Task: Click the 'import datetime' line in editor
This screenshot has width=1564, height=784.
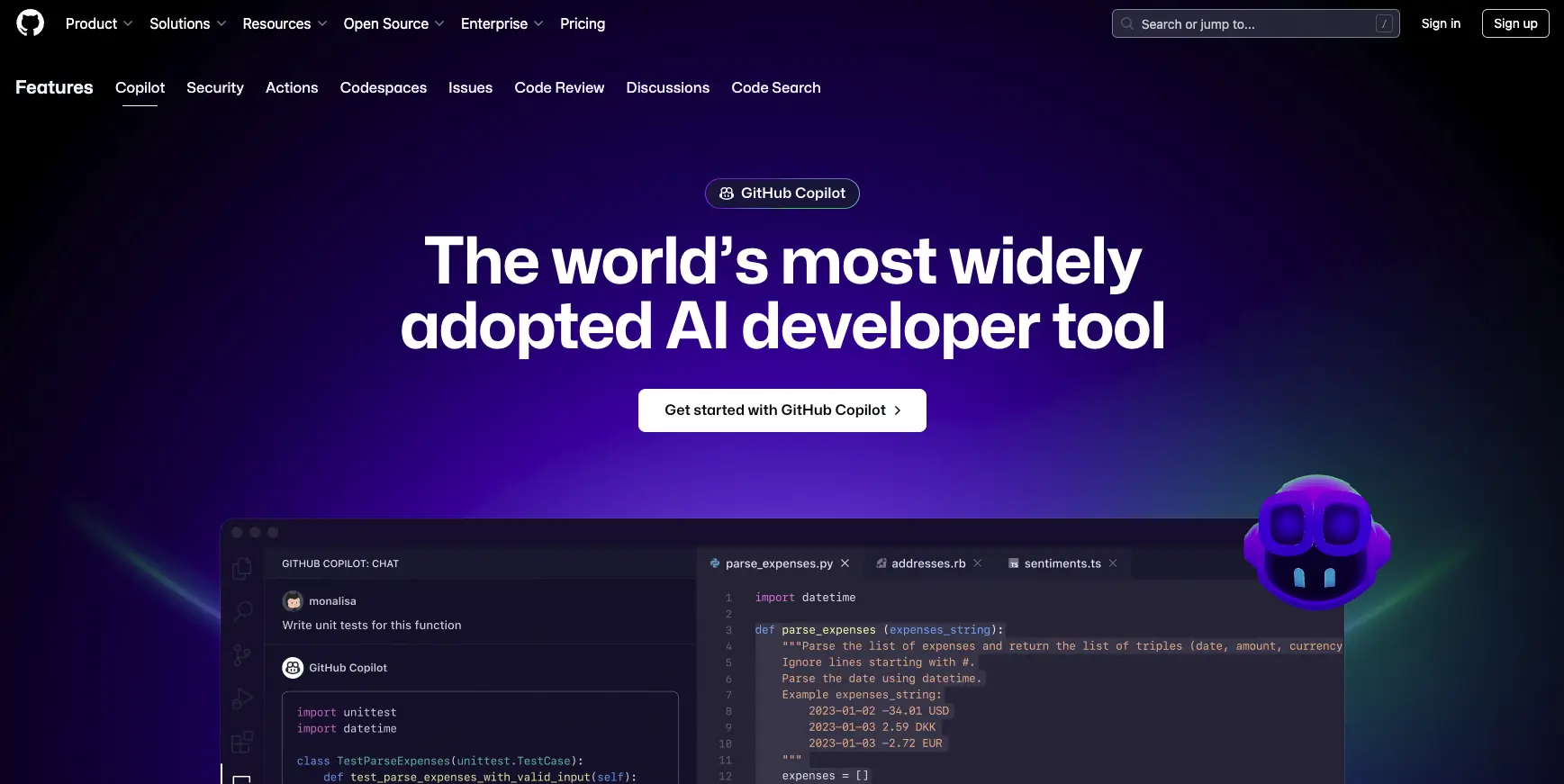Action: click(805, 598)
